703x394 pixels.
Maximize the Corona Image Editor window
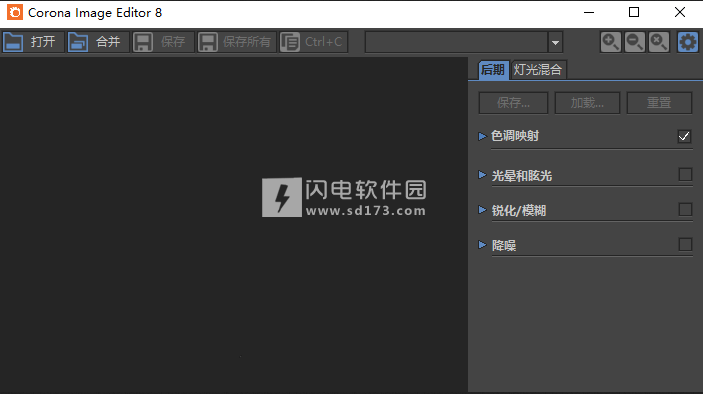(634, 13)
